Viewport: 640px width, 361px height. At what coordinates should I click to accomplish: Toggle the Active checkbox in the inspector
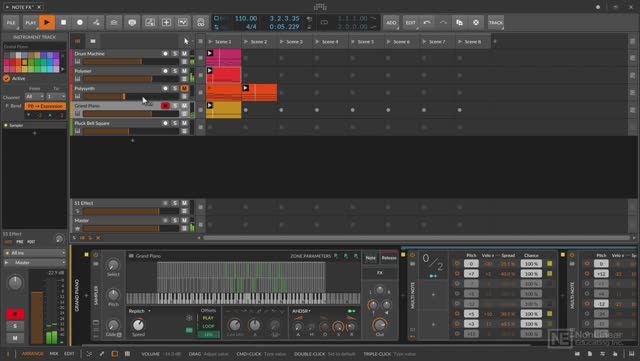click(7, 78)
